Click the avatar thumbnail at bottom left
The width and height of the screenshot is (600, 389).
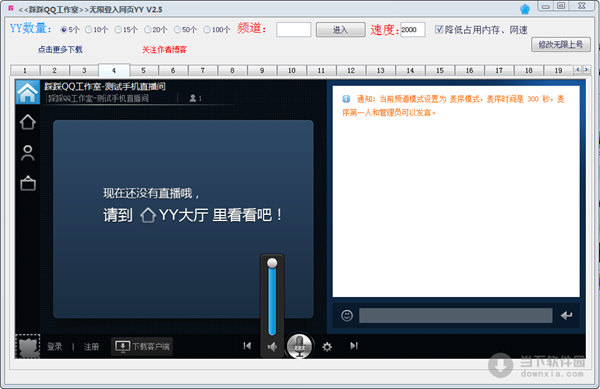click(x=28, y=346)
